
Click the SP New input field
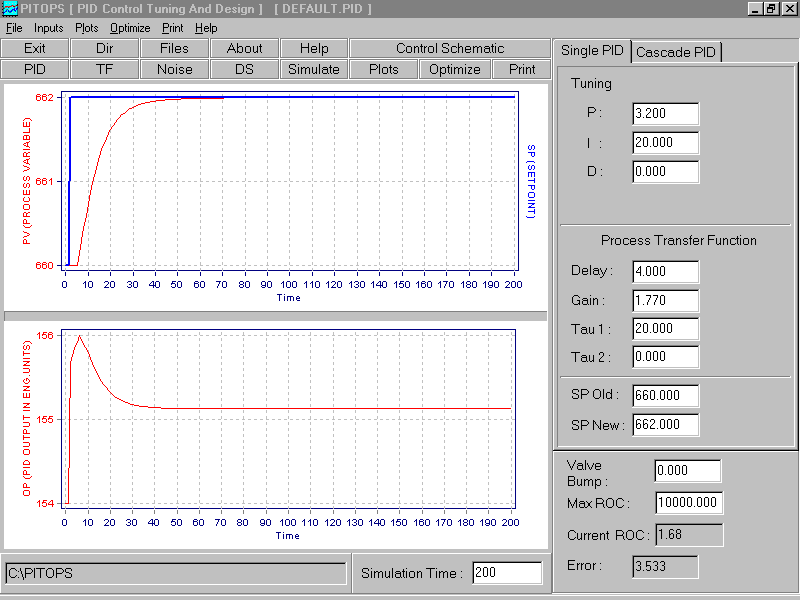tap(665, 424)
